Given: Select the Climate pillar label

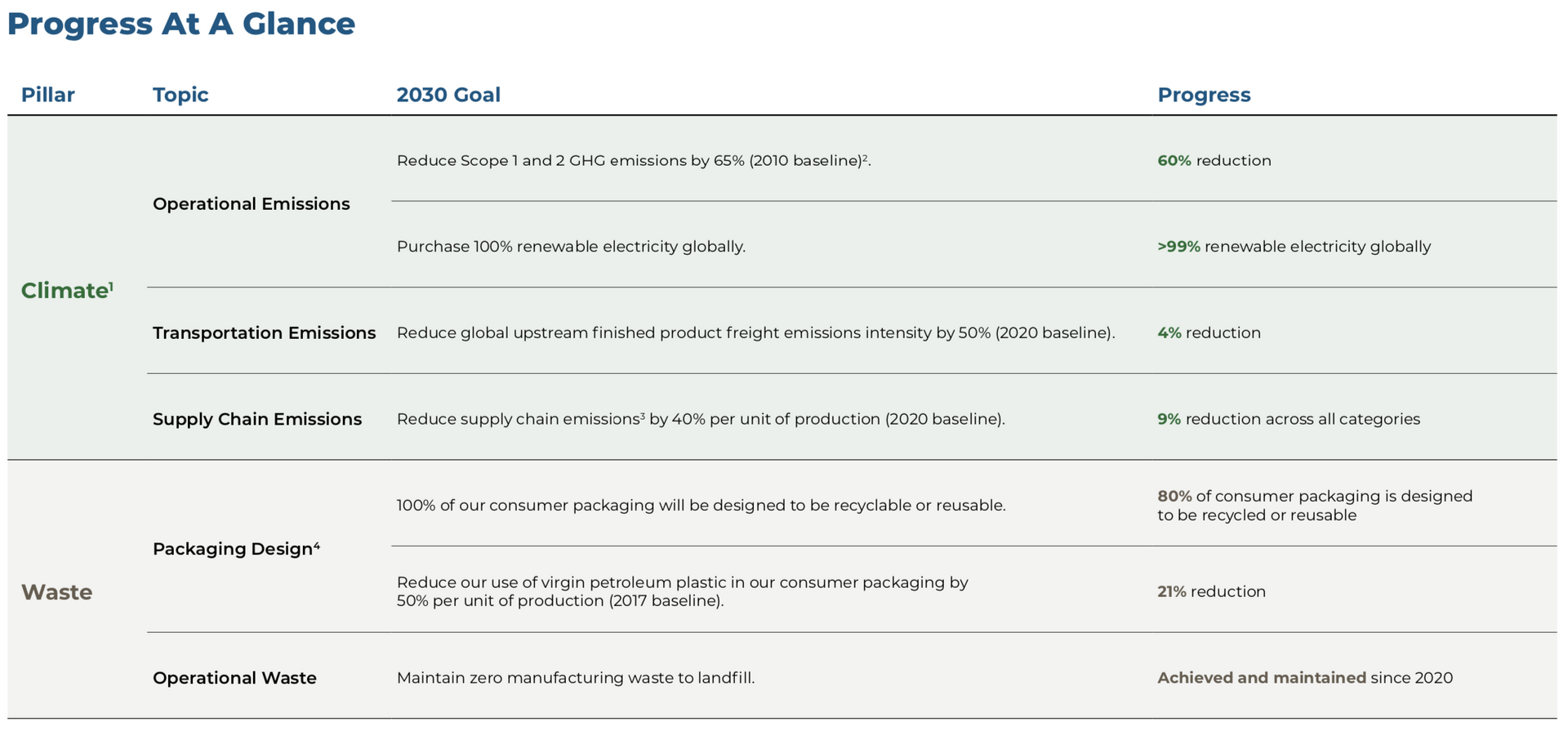Looking at the screenshot, I should coord(66,291).
